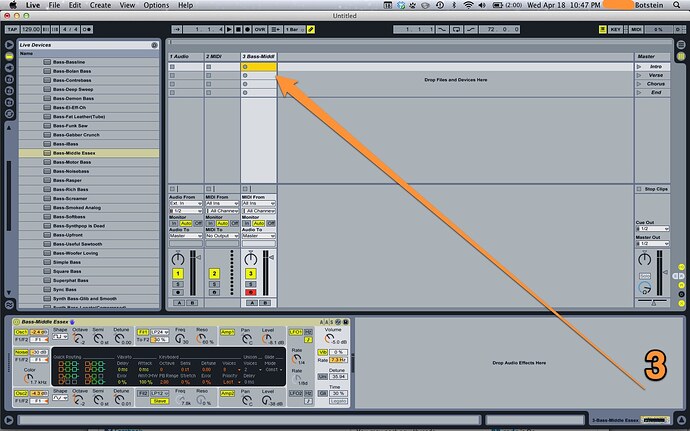Toggle the KEY map mode button
Image resolution: width=690 pixels, height=431 pixels.
[615, 29]
